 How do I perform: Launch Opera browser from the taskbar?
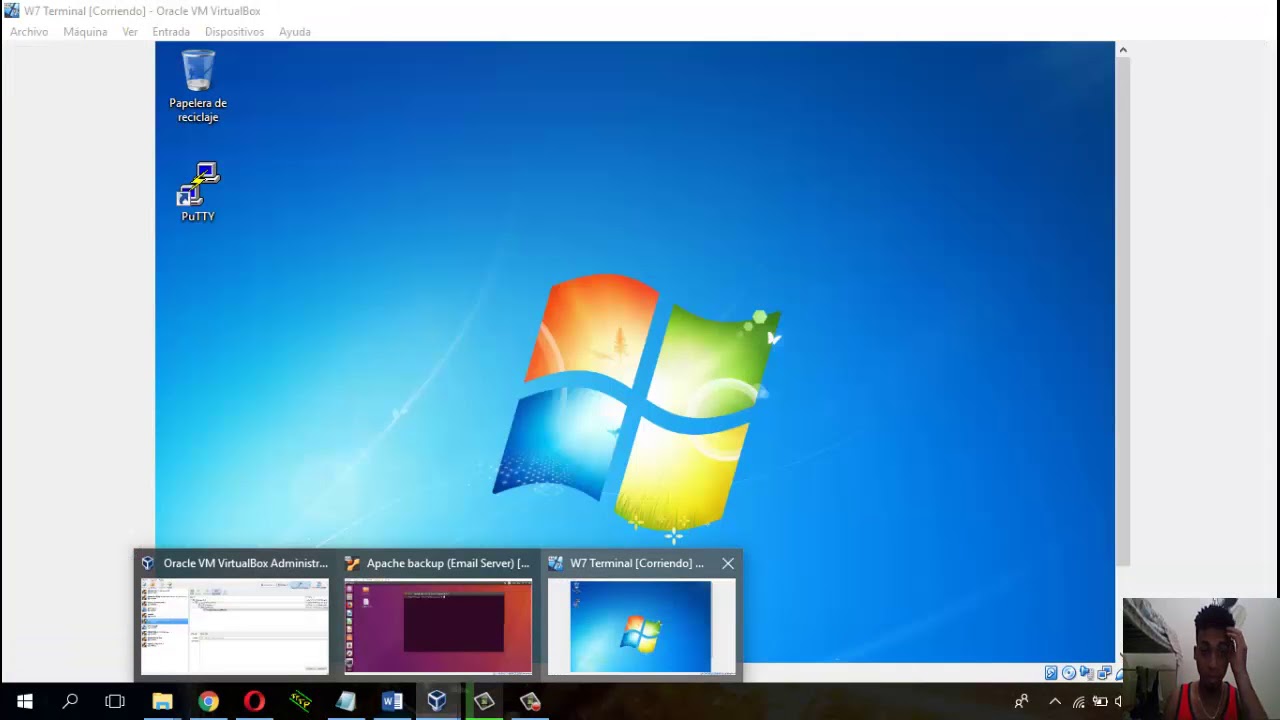click(x=254, y=702)
